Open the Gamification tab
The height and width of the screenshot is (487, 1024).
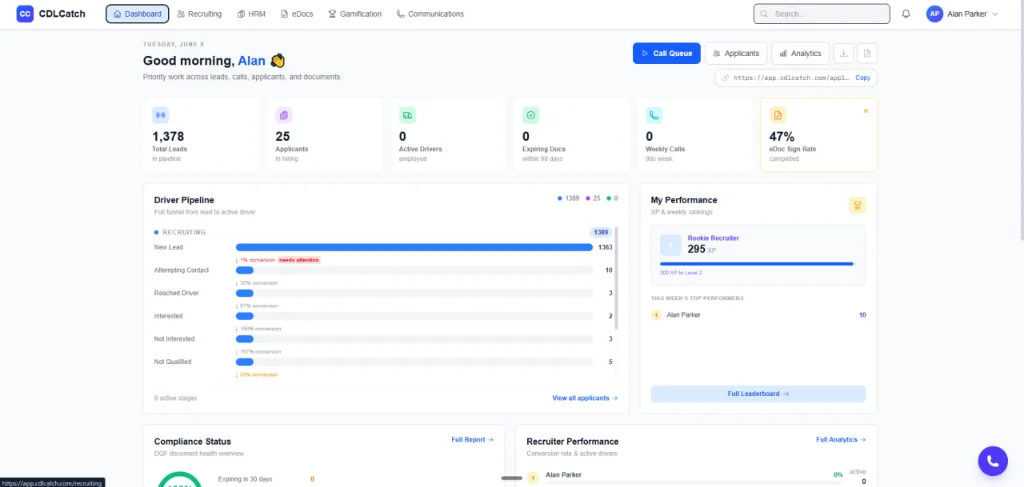click(x=355, y=14)
